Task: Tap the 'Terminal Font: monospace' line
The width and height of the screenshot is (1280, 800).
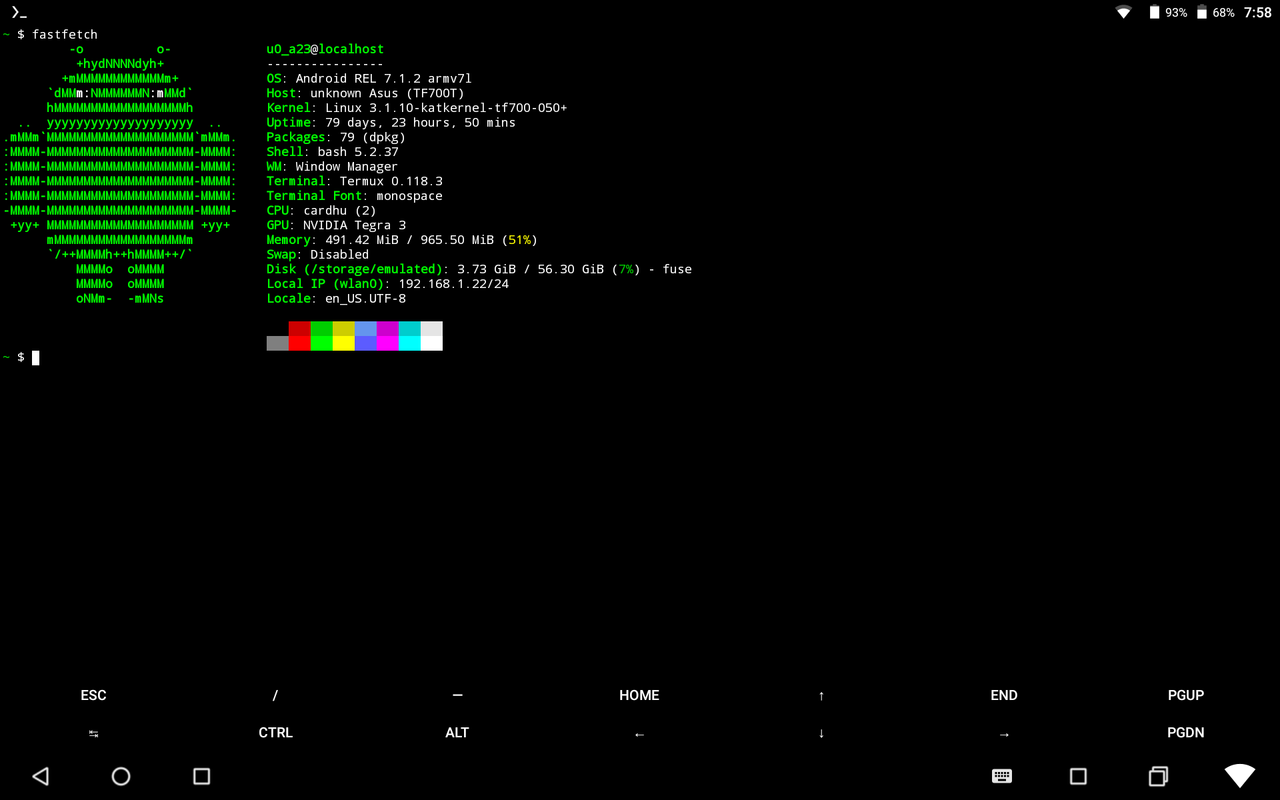Action: pos(355,196)
